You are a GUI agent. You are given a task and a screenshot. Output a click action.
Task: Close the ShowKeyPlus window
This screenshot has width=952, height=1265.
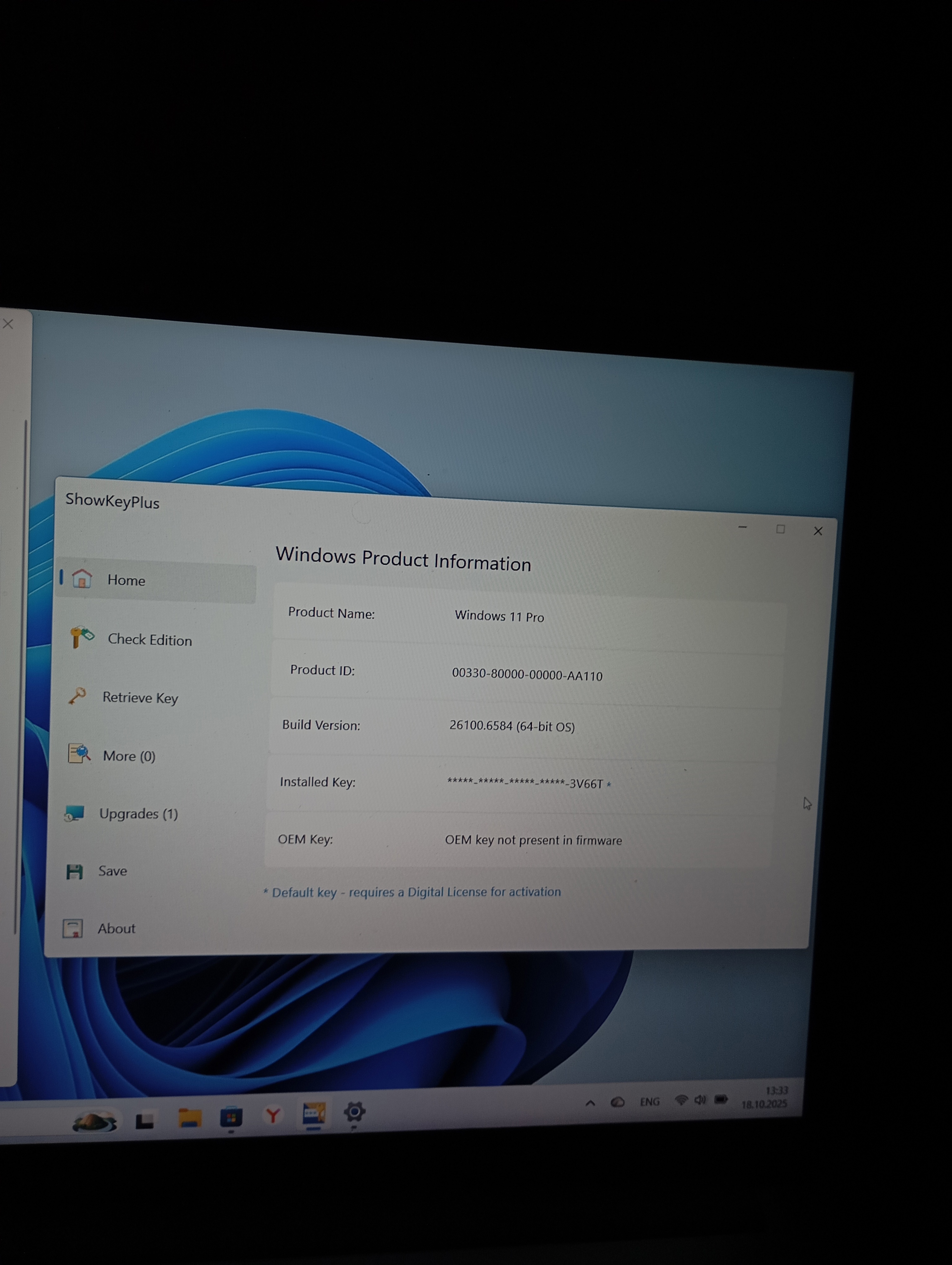[x=818, y=531]
